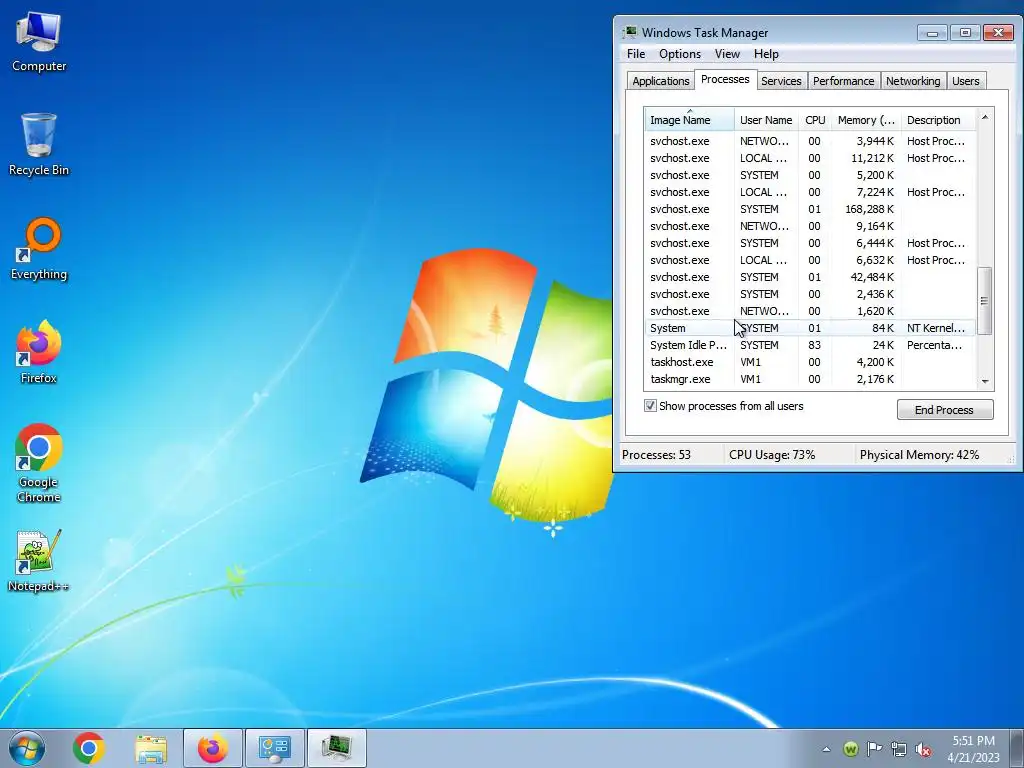This screenshot has height=768, width=1024.
Task: Click the Control Panel taskbar button
Action: [x=274, y=748]
